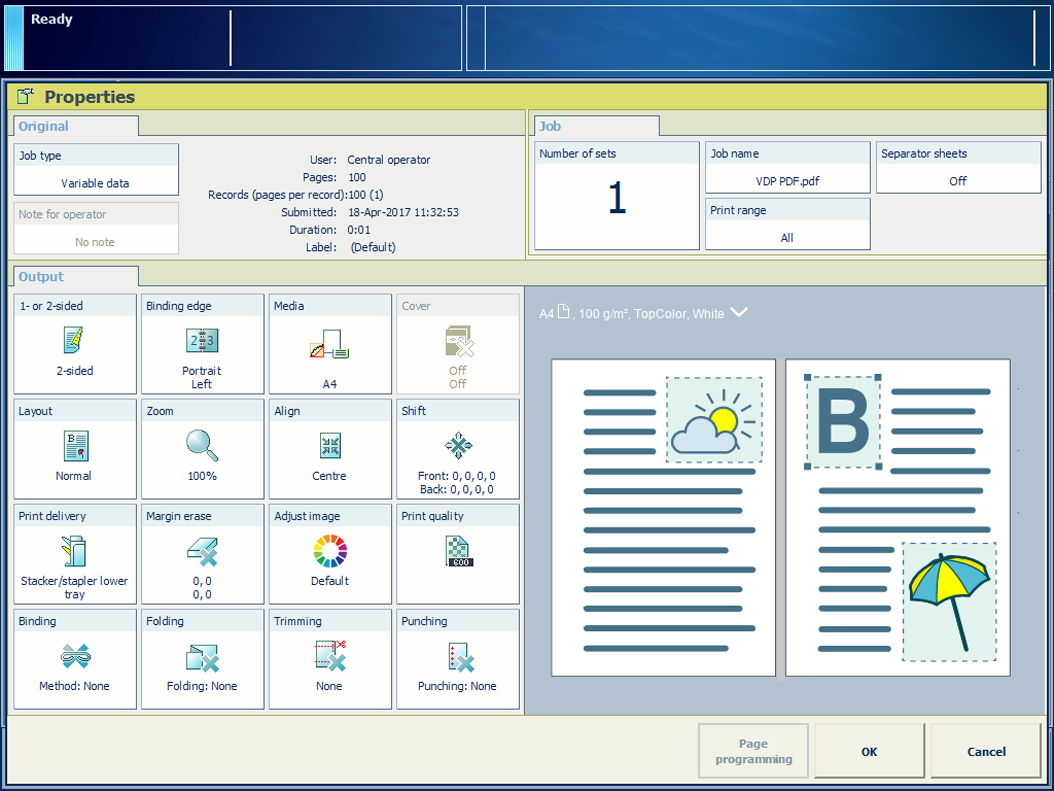The image size is (1054, 791).
Task: Click the Zoom magnifier icon
Action: click(202, 446)
